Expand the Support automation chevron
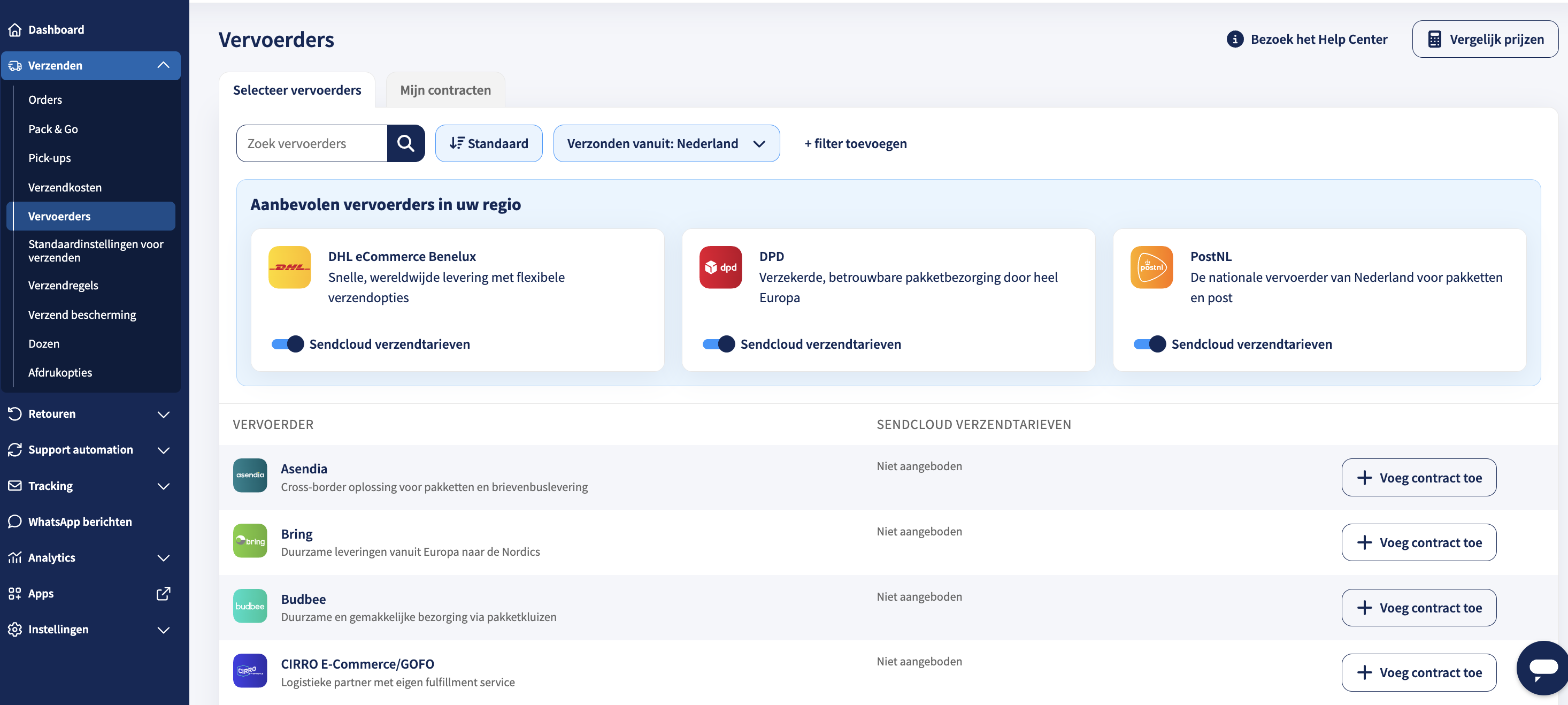The image size is (1568, 705). coord(163,450)
